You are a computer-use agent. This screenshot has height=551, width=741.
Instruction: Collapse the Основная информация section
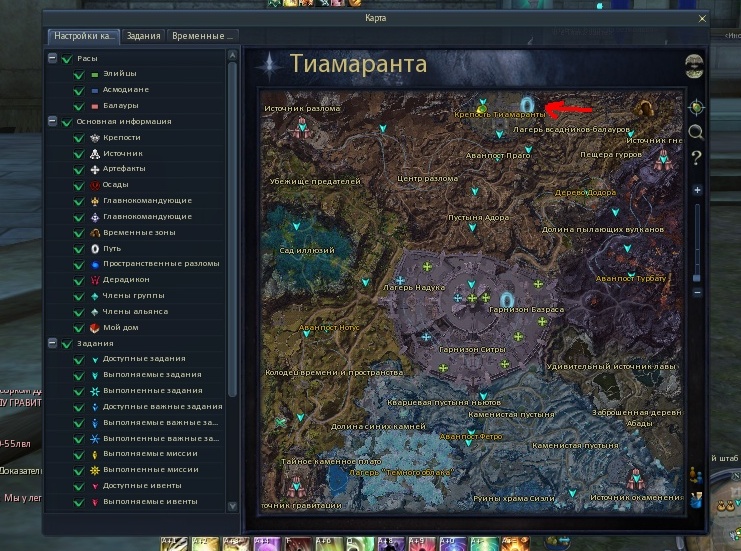[x=52, y=121]
